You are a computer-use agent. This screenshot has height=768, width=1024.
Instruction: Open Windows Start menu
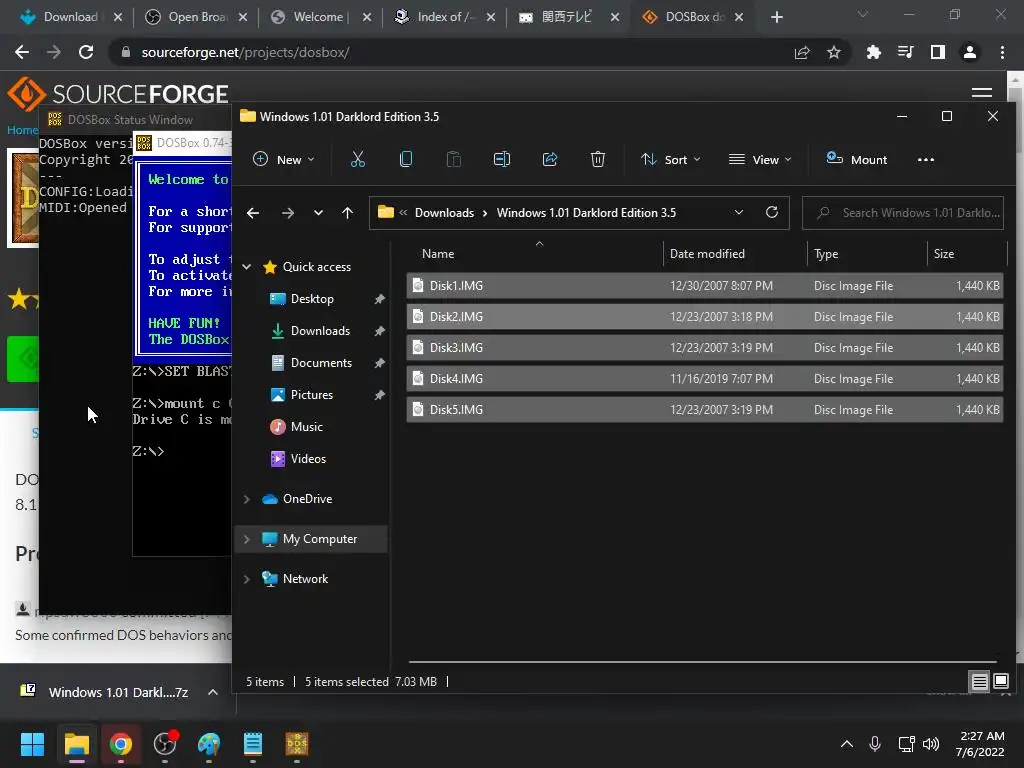pyautogui.click(x=32, y=744)
